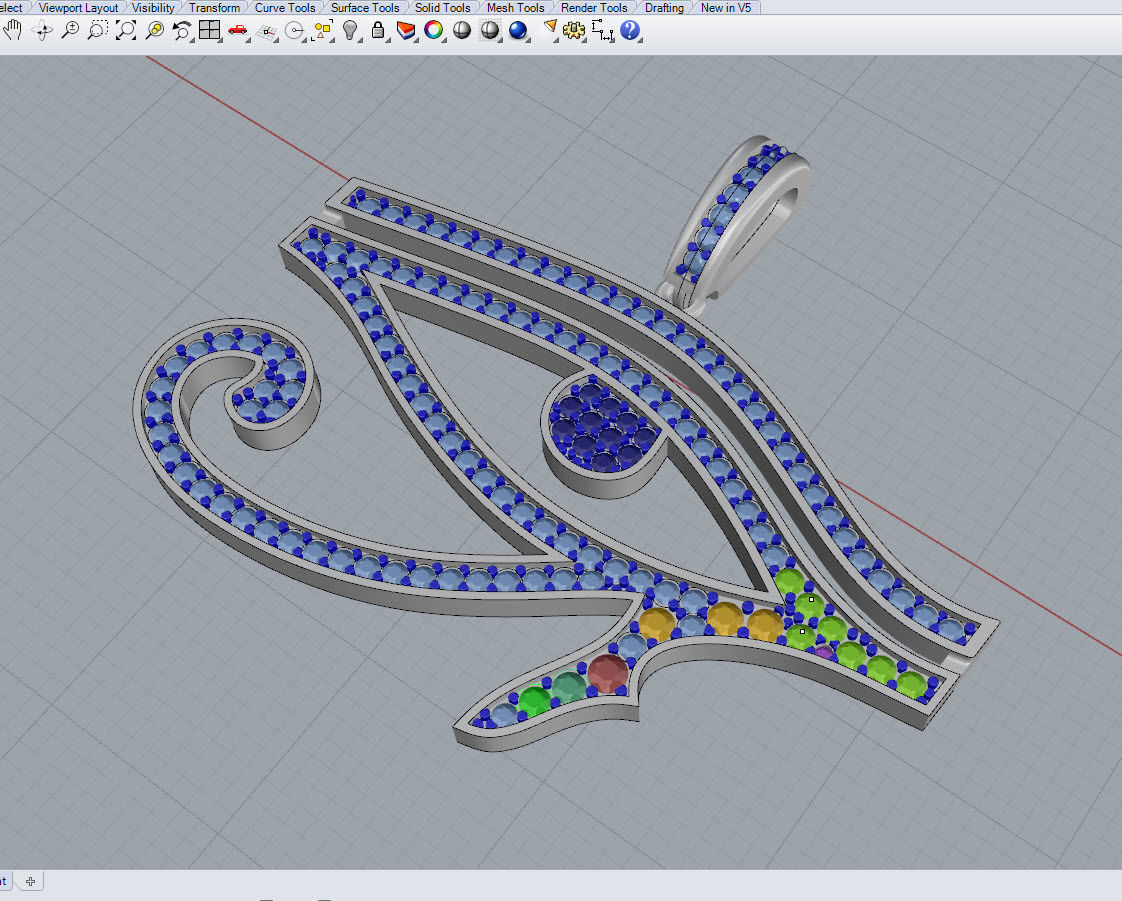Select the red gem on the pendant

[608, 673]
